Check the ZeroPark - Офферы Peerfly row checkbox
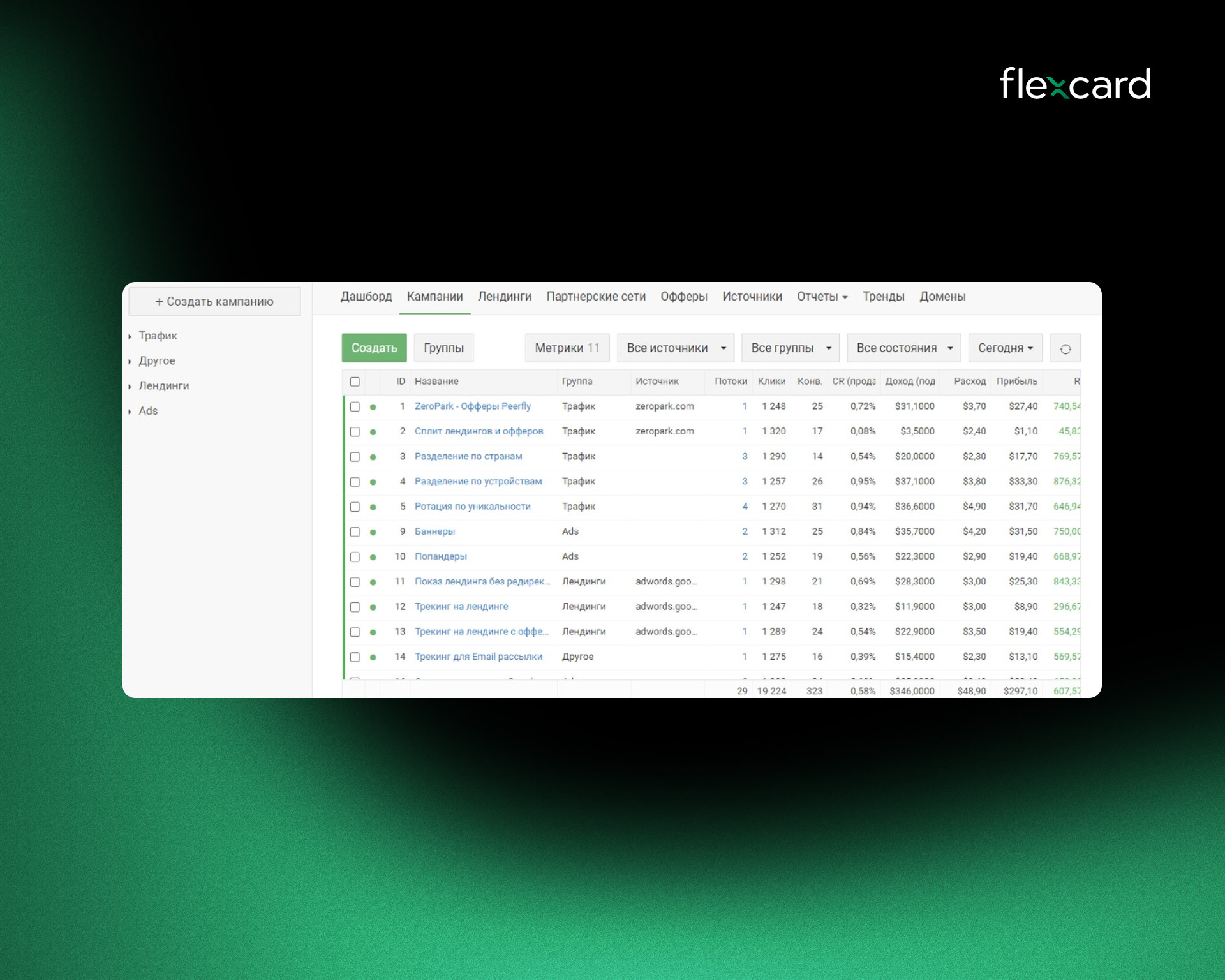1225x980 pixels. 355,407
